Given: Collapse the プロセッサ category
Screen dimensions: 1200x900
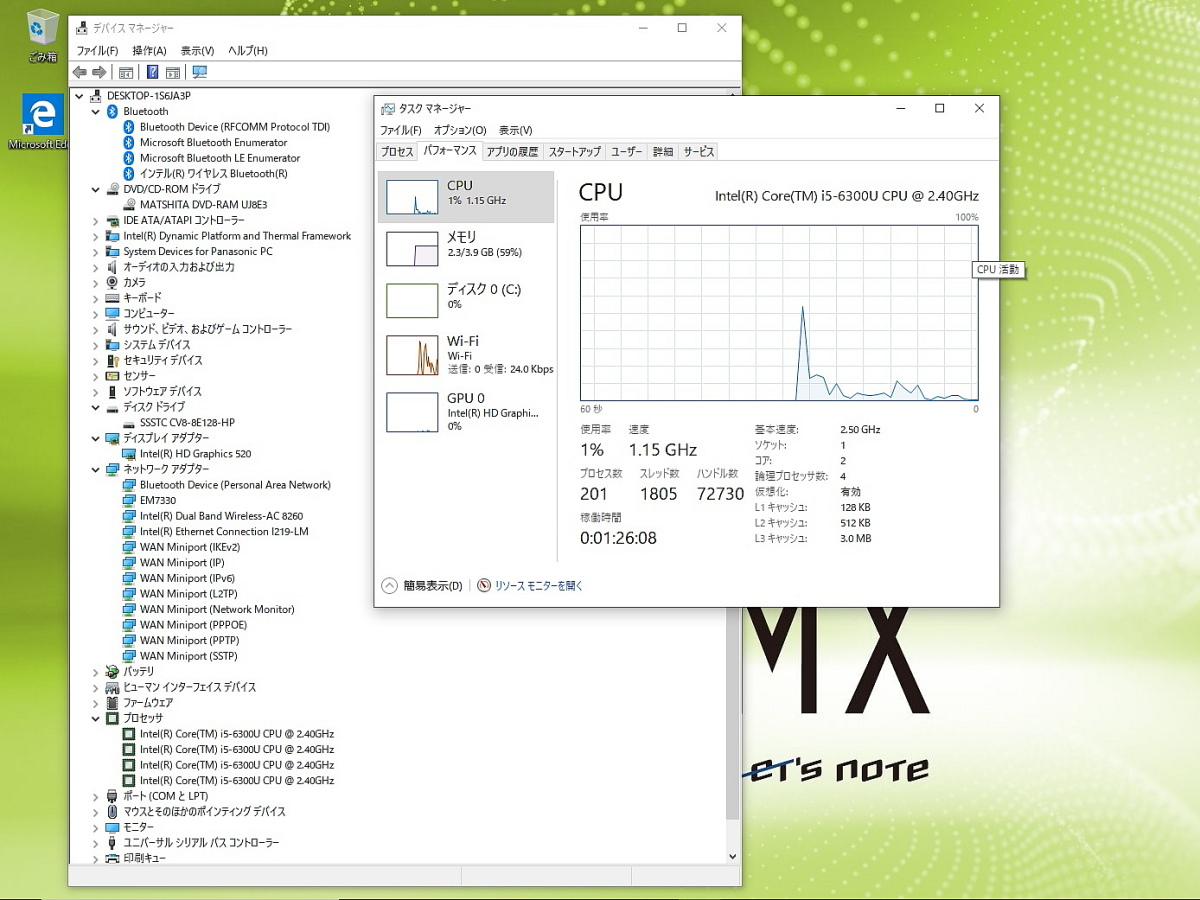Looking at the screenshot, I should [96, 718].
